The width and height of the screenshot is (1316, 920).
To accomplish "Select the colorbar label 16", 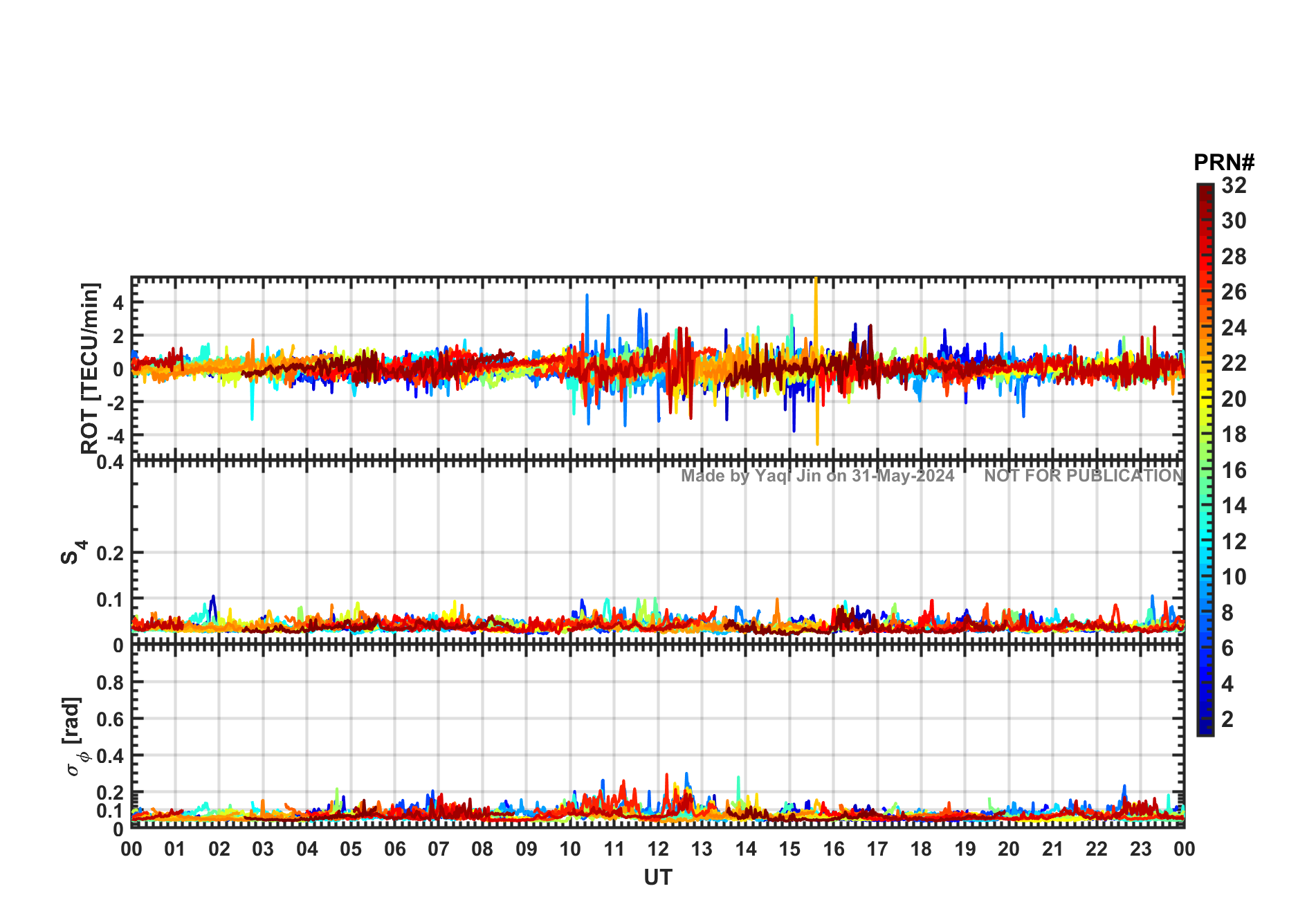I will 1234,470.
